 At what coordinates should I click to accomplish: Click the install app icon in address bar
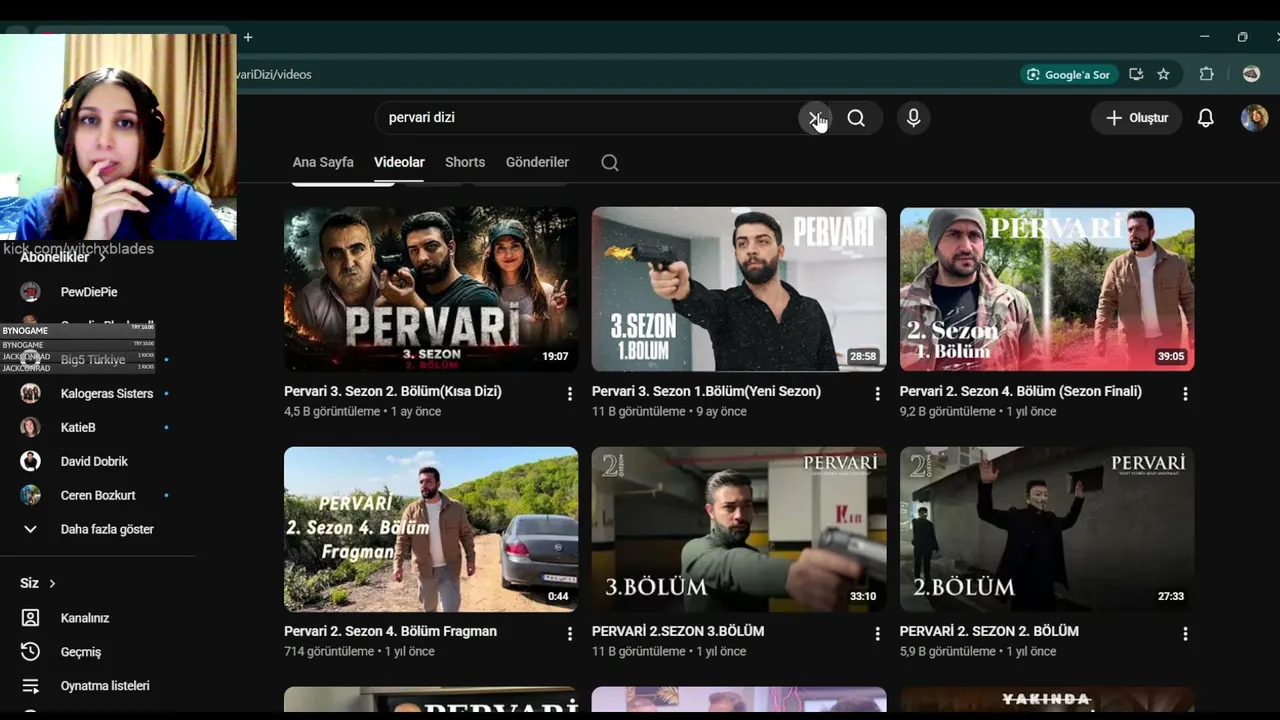pos(1136,74)
